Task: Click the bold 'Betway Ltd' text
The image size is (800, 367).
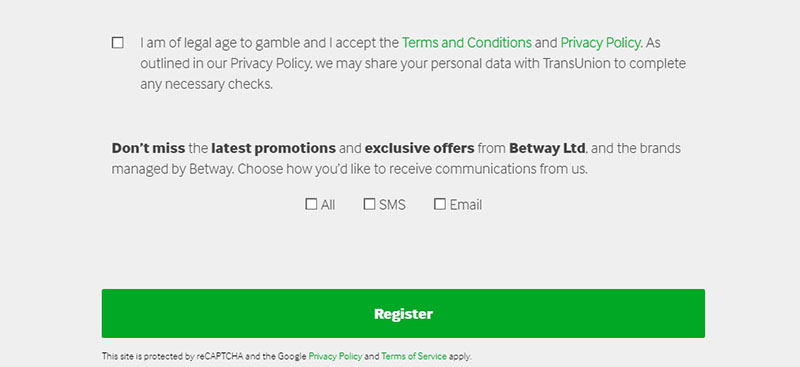Action: click(x=547, y=149)
